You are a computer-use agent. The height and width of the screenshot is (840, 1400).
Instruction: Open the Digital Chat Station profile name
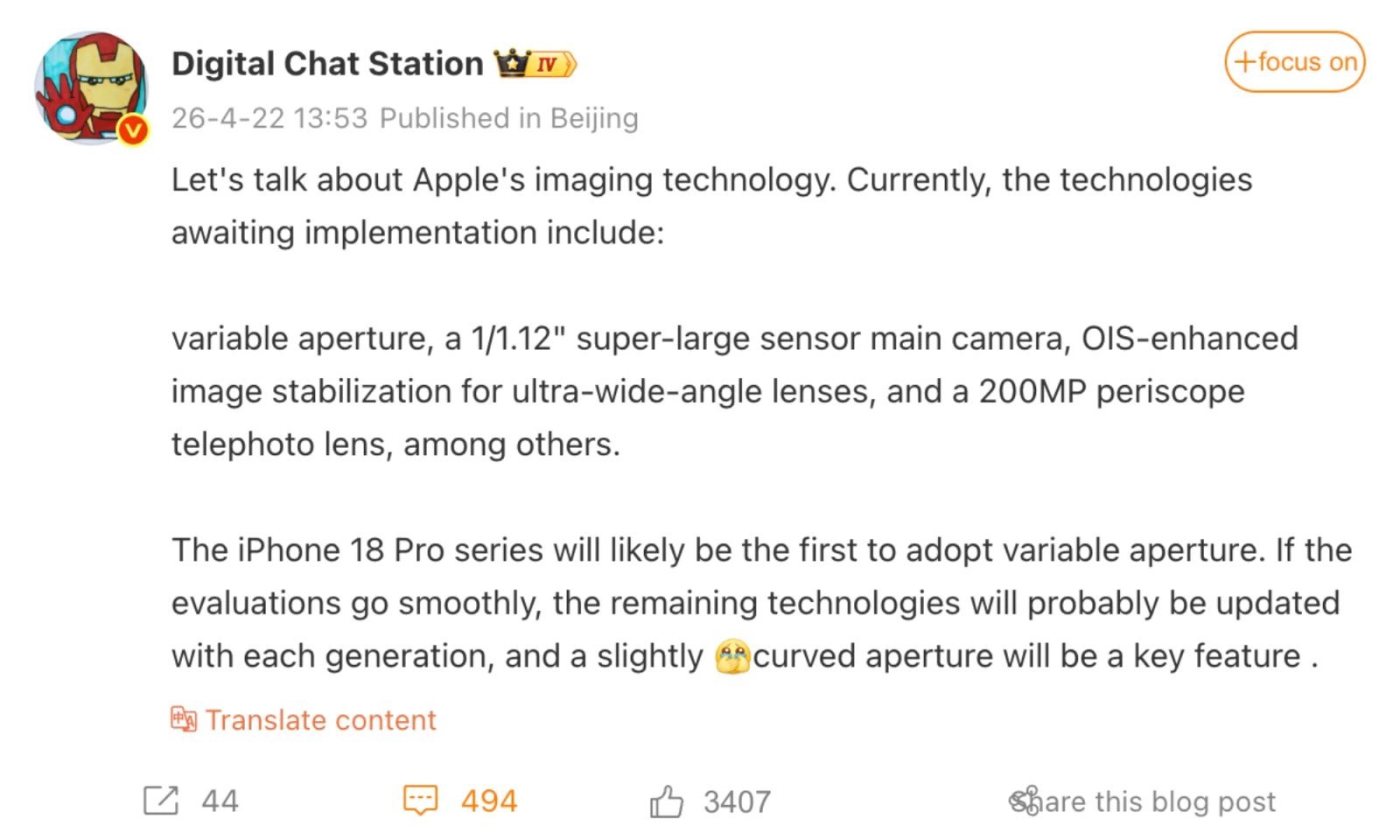[x=327, y=64]
